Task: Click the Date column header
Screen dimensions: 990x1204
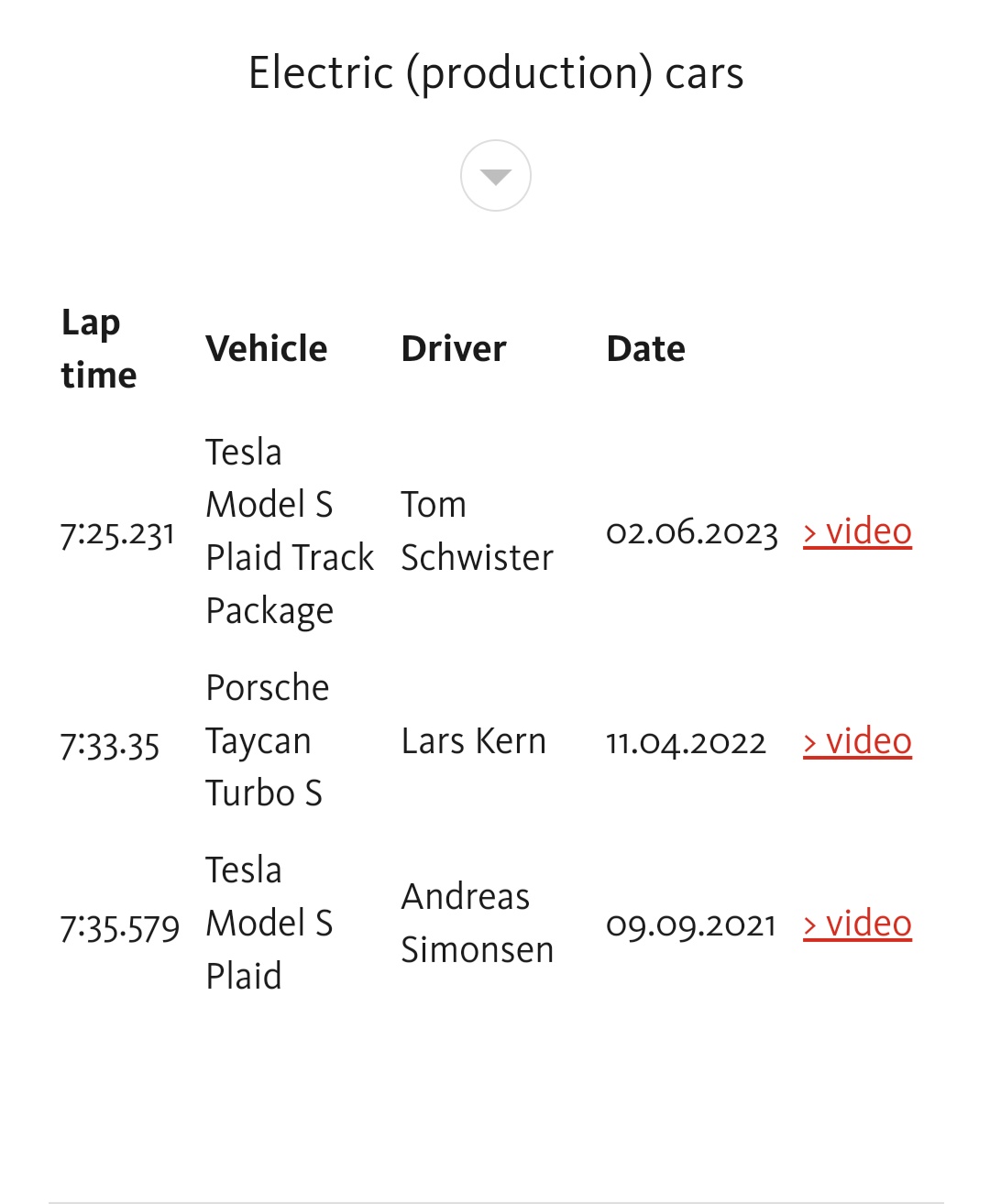Action: click(645, 349)
